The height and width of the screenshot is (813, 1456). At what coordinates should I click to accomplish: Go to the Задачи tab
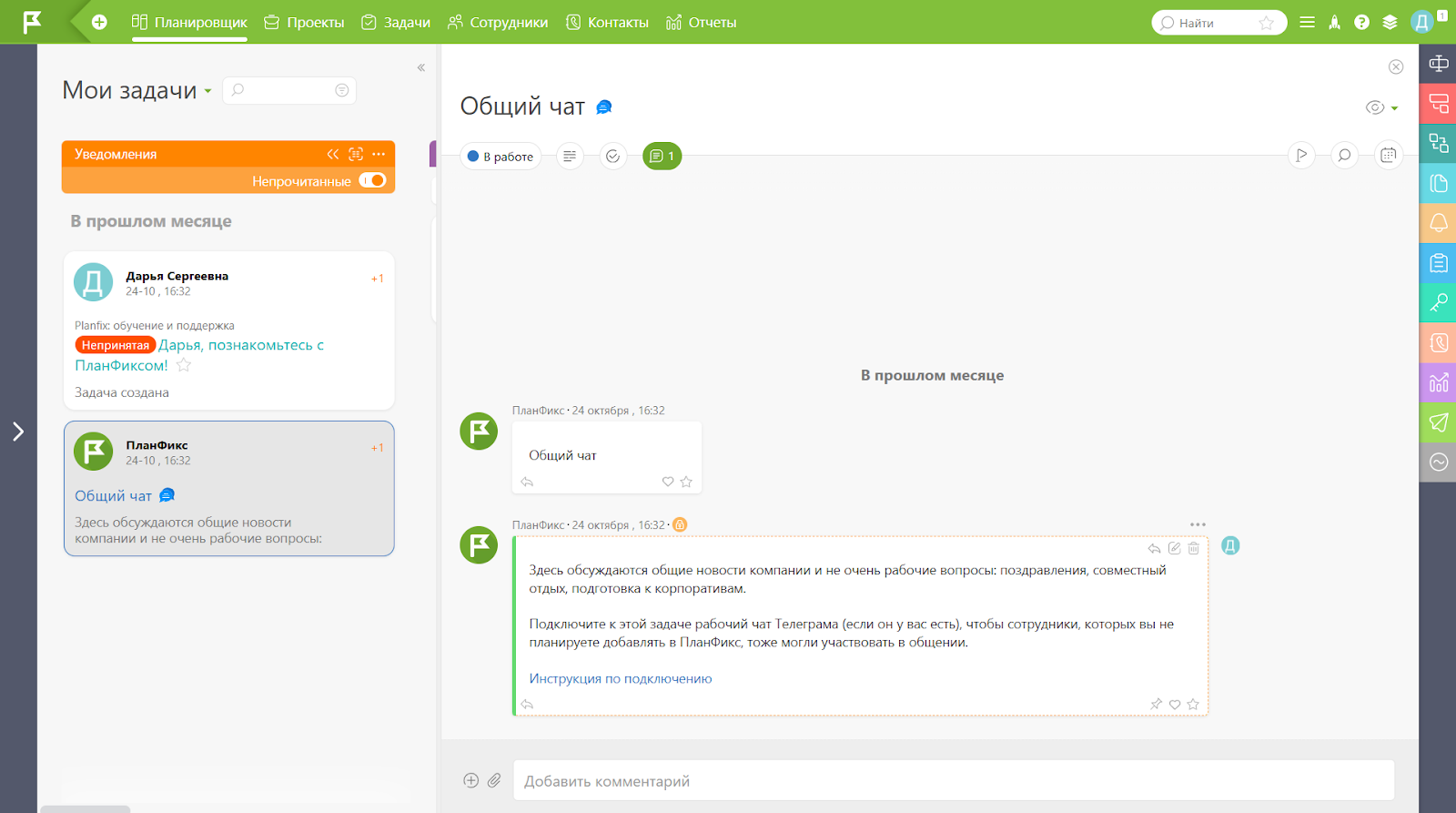(396, 22)
